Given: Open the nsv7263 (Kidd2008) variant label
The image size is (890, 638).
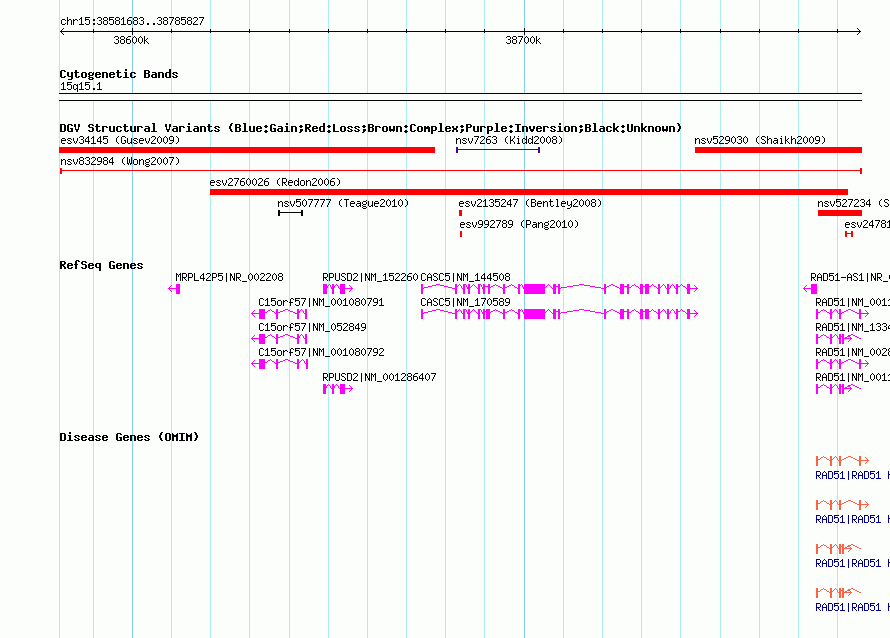Looking at the screenshot, I should pyautogui.click(x=509, y=140).
